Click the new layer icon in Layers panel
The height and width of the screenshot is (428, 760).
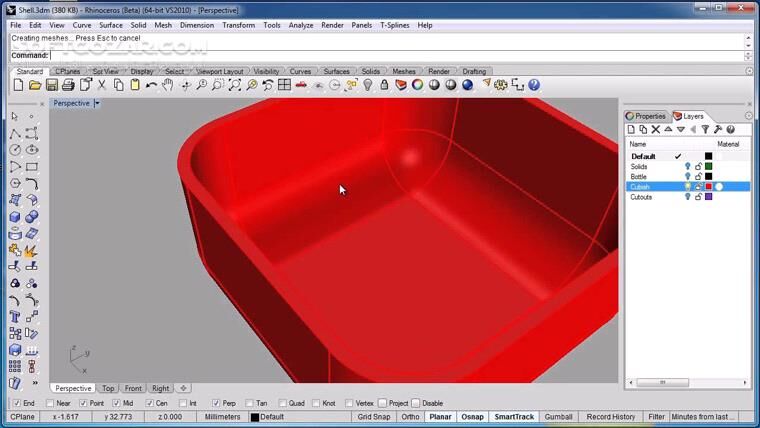pyautogui.click(x=631, y=129)
